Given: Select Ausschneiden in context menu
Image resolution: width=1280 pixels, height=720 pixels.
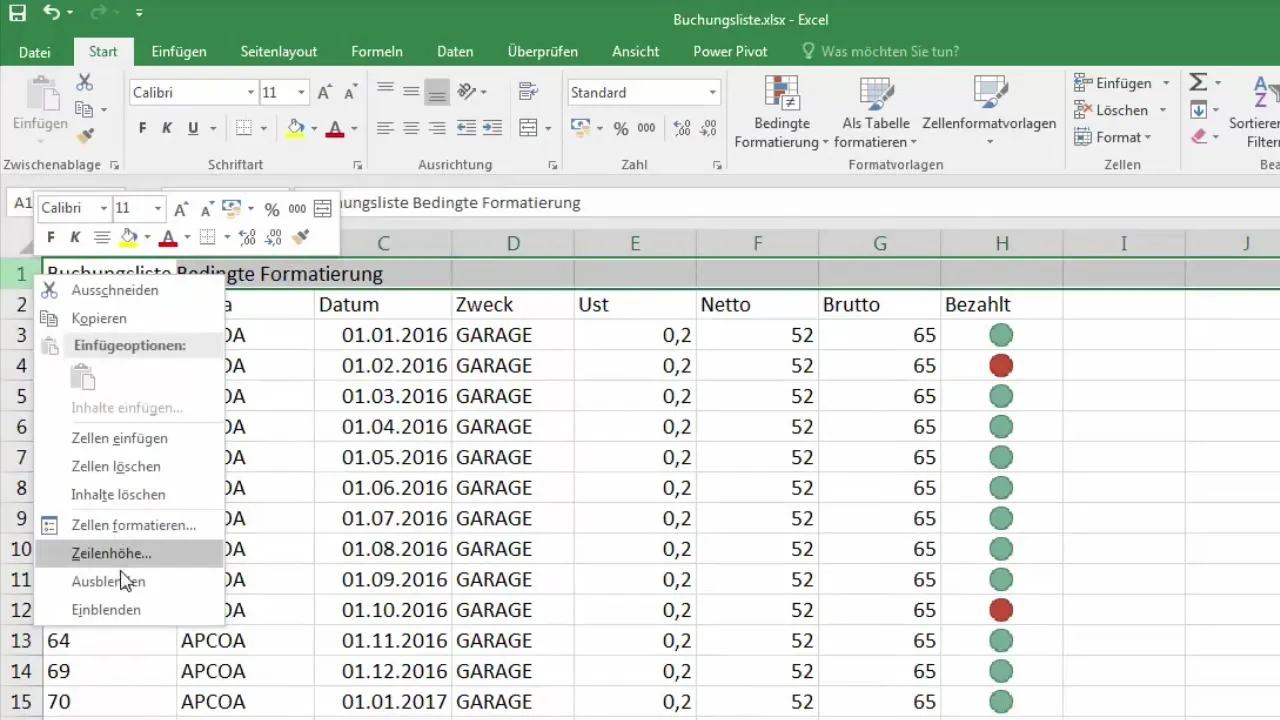Looking at the screenshot, I should tap(129, 290).
